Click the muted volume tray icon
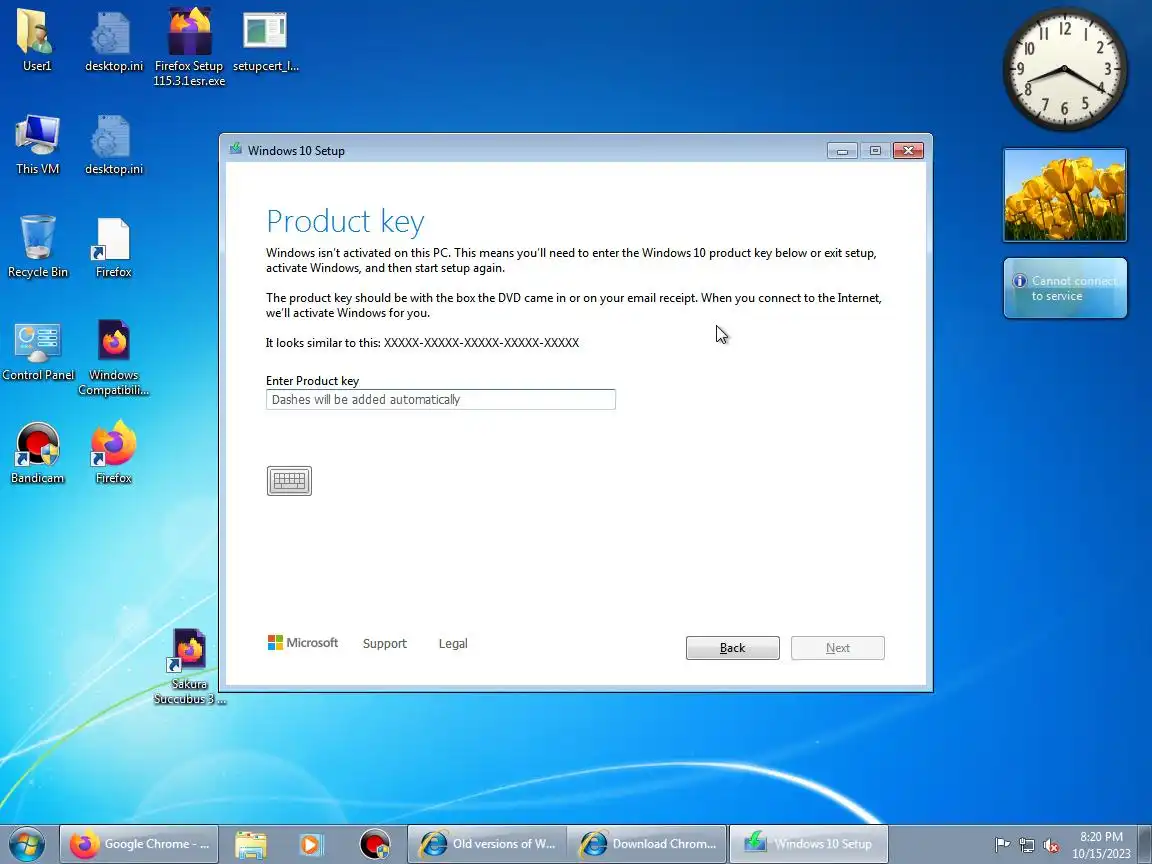 (x=1051, y=846)
